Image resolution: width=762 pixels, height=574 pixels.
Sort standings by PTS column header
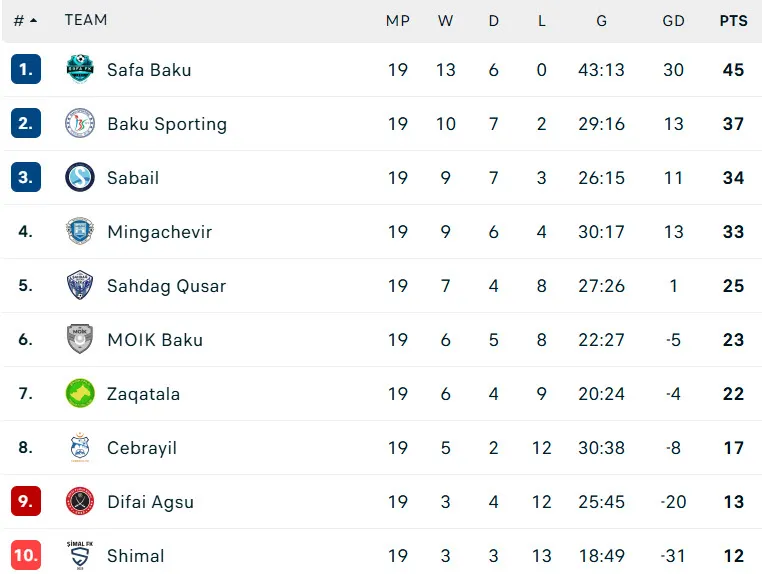pyautogui.click(x=733, y=20)
